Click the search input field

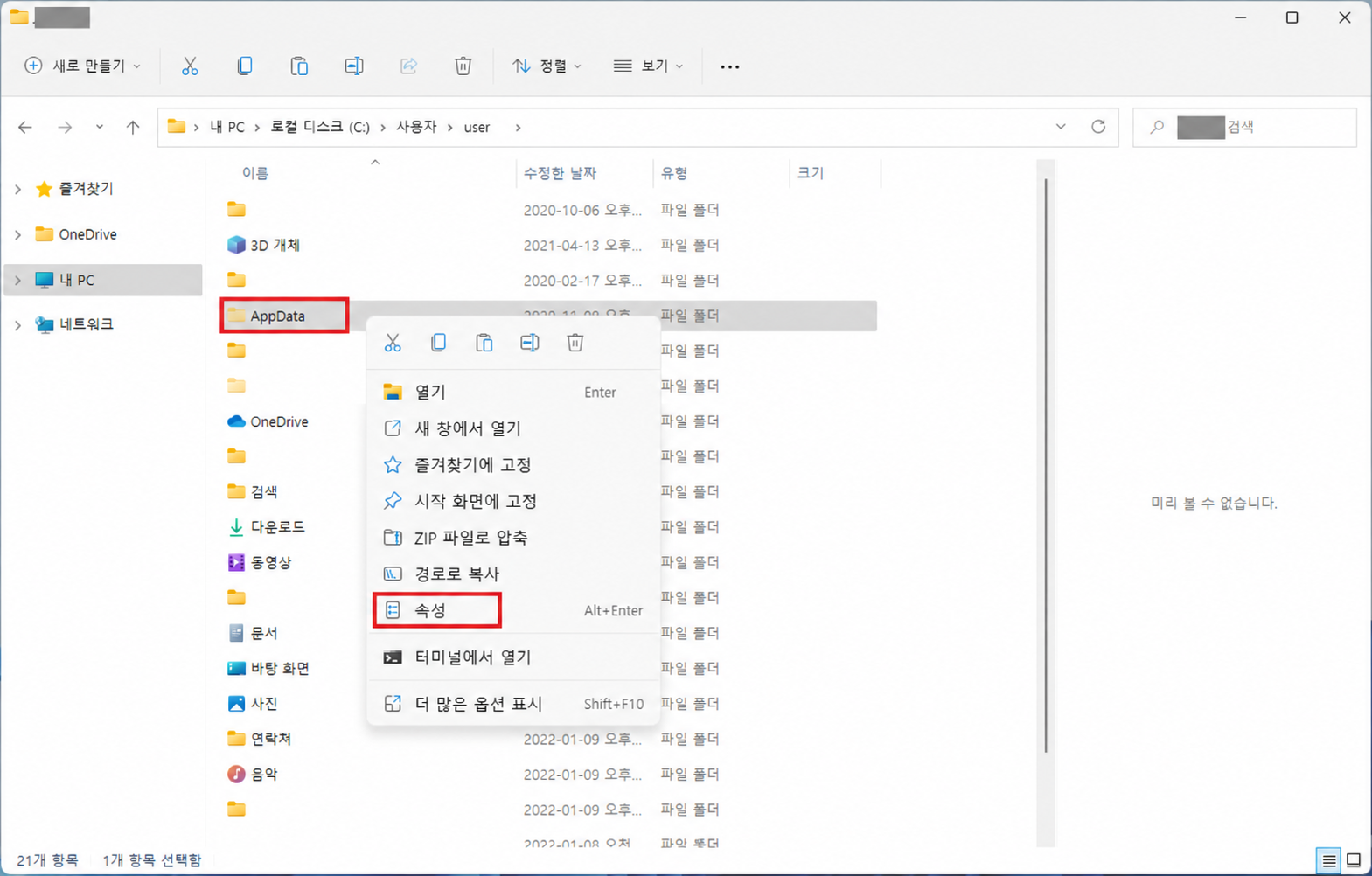tap(1245, 127)
